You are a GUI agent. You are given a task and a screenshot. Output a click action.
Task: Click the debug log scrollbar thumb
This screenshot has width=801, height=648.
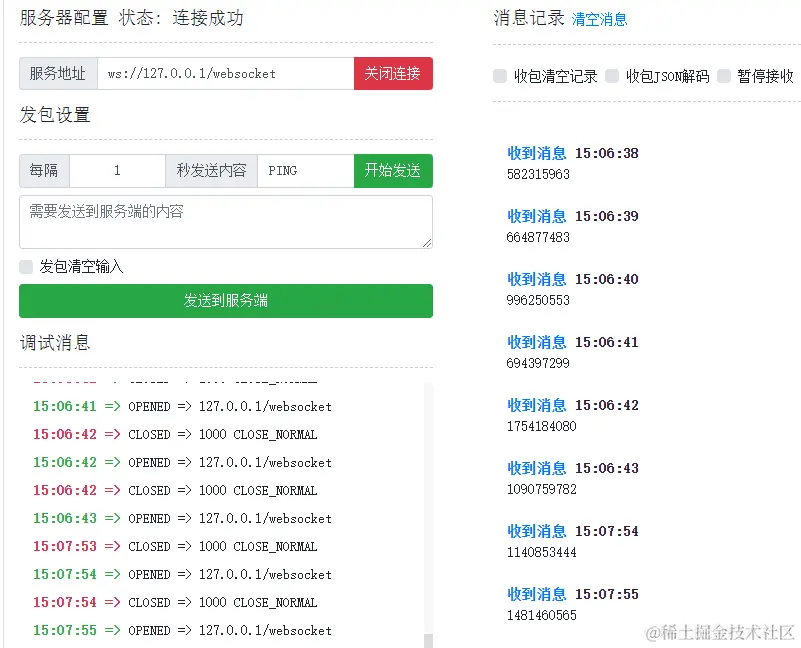(429, 640)
